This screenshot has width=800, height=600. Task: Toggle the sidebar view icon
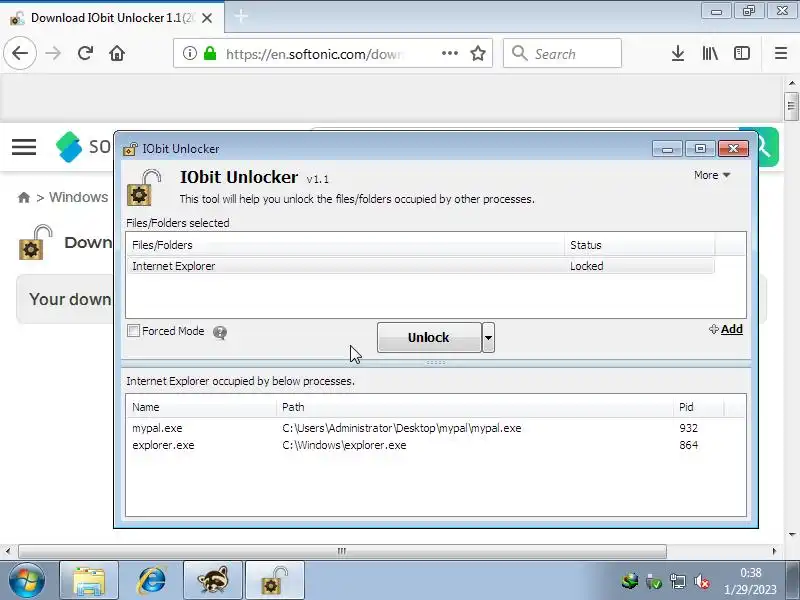(x=742, y=53)
